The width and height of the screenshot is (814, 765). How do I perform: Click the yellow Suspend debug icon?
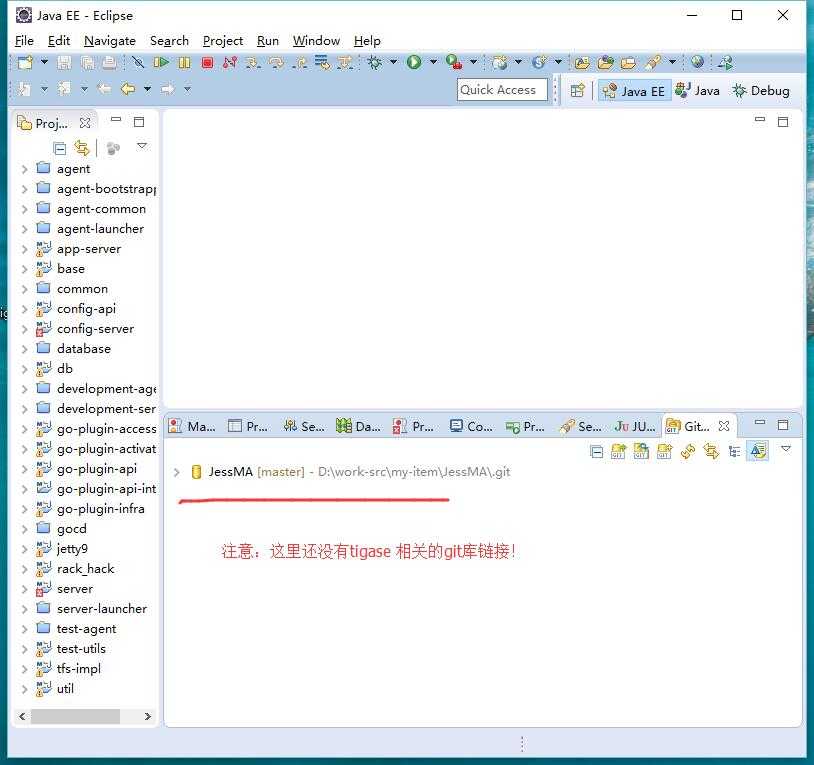click(x=184, y=63)
